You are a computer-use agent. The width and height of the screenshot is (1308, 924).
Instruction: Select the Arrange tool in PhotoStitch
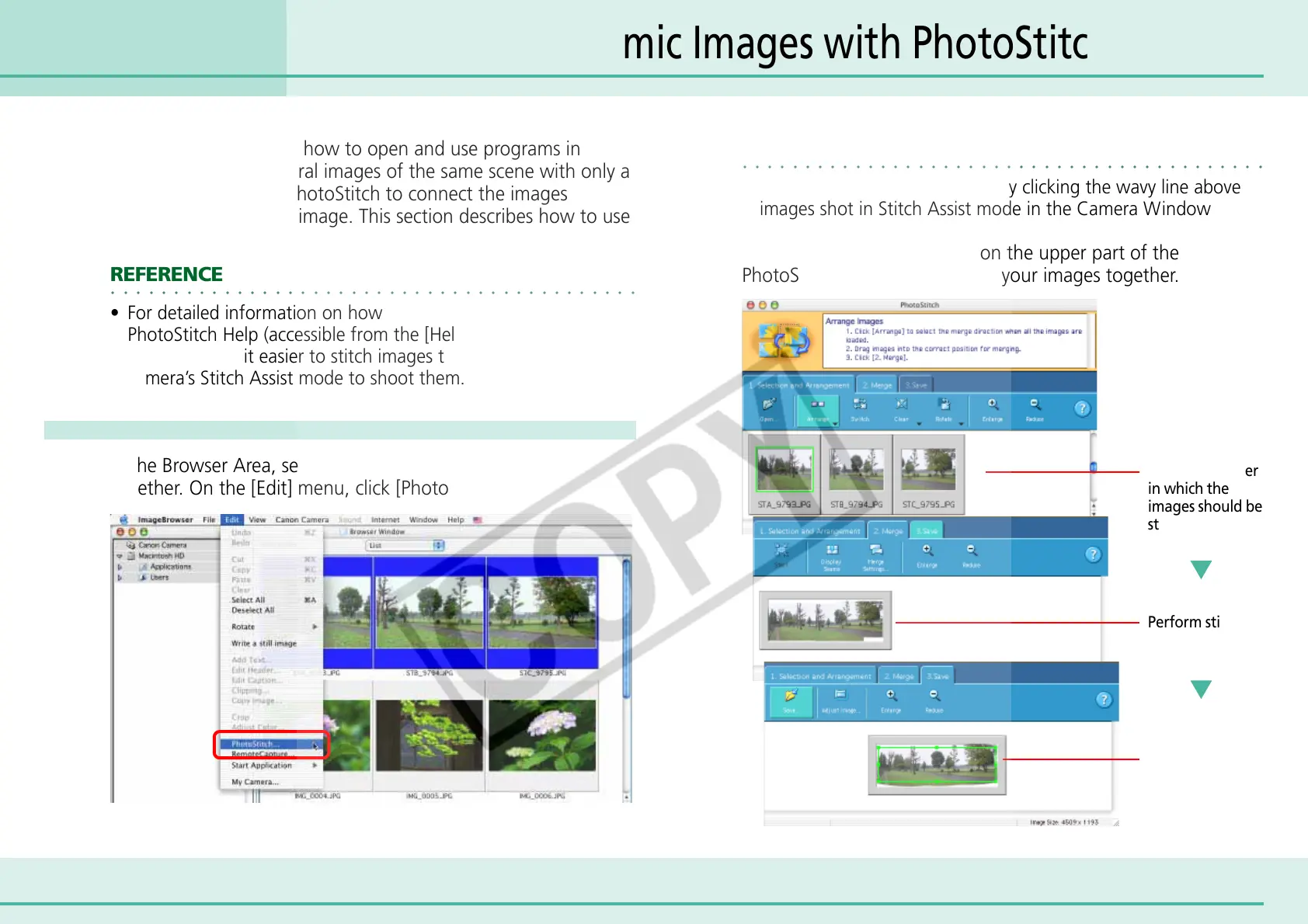tap(817, 409)
